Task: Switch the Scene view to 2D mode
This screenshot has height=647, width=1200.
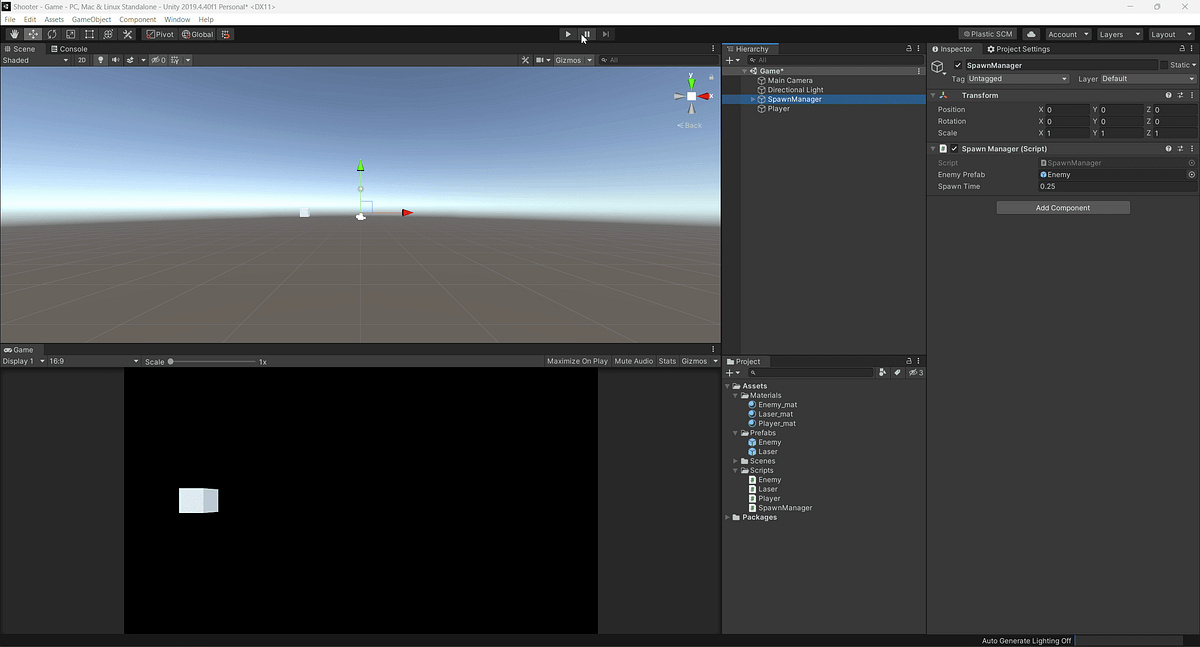Action: (82, 59)
